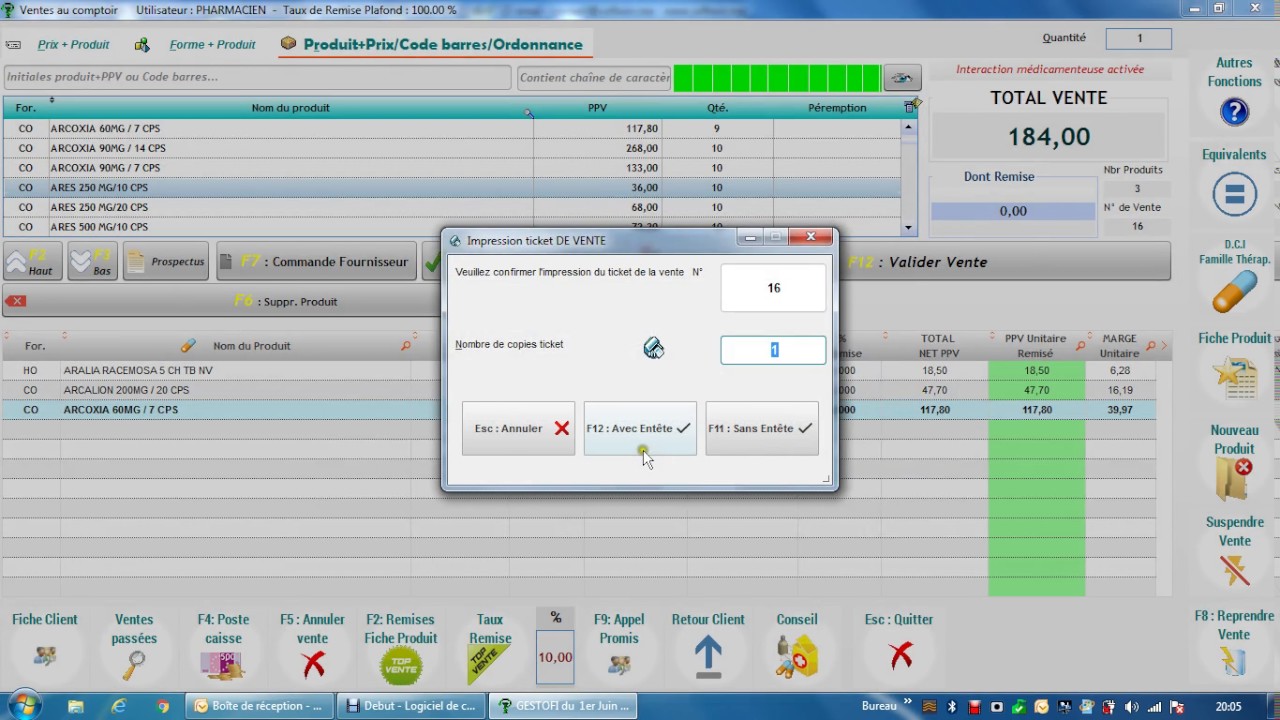Viewport: 1280px width, 720px height.
Task: Select the Forme + Produit tab
Action: 212,45
